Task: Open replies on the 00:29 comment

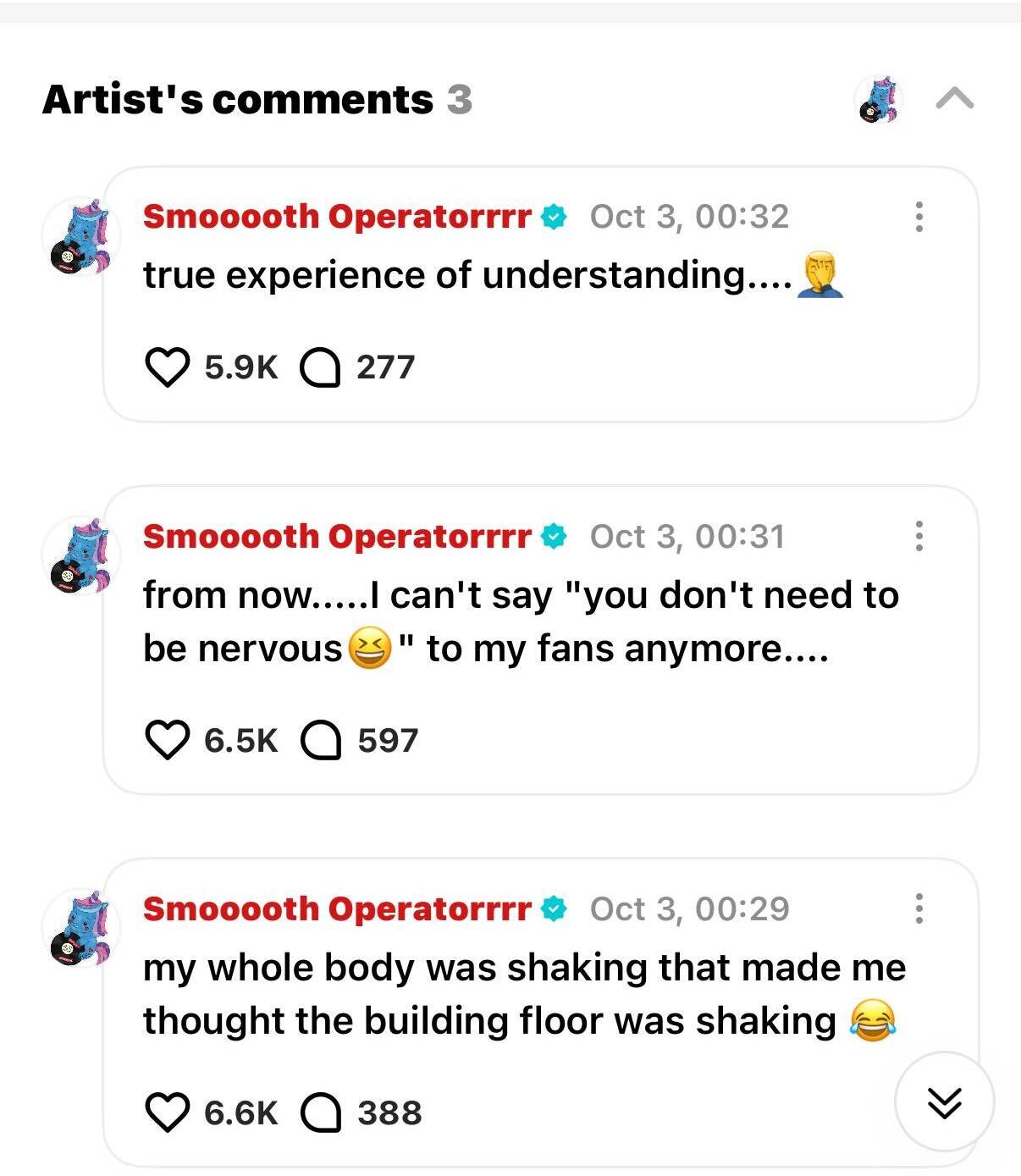Action: click(x=321, y=1113)
